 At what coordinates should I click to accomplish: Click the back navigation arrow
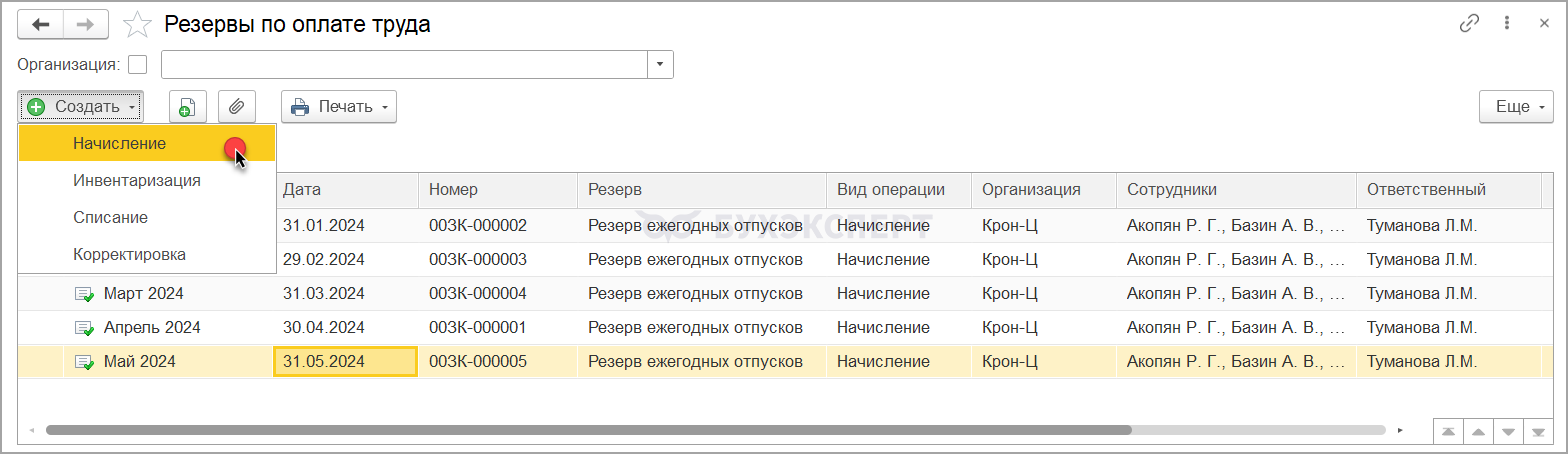coord(41,25)
